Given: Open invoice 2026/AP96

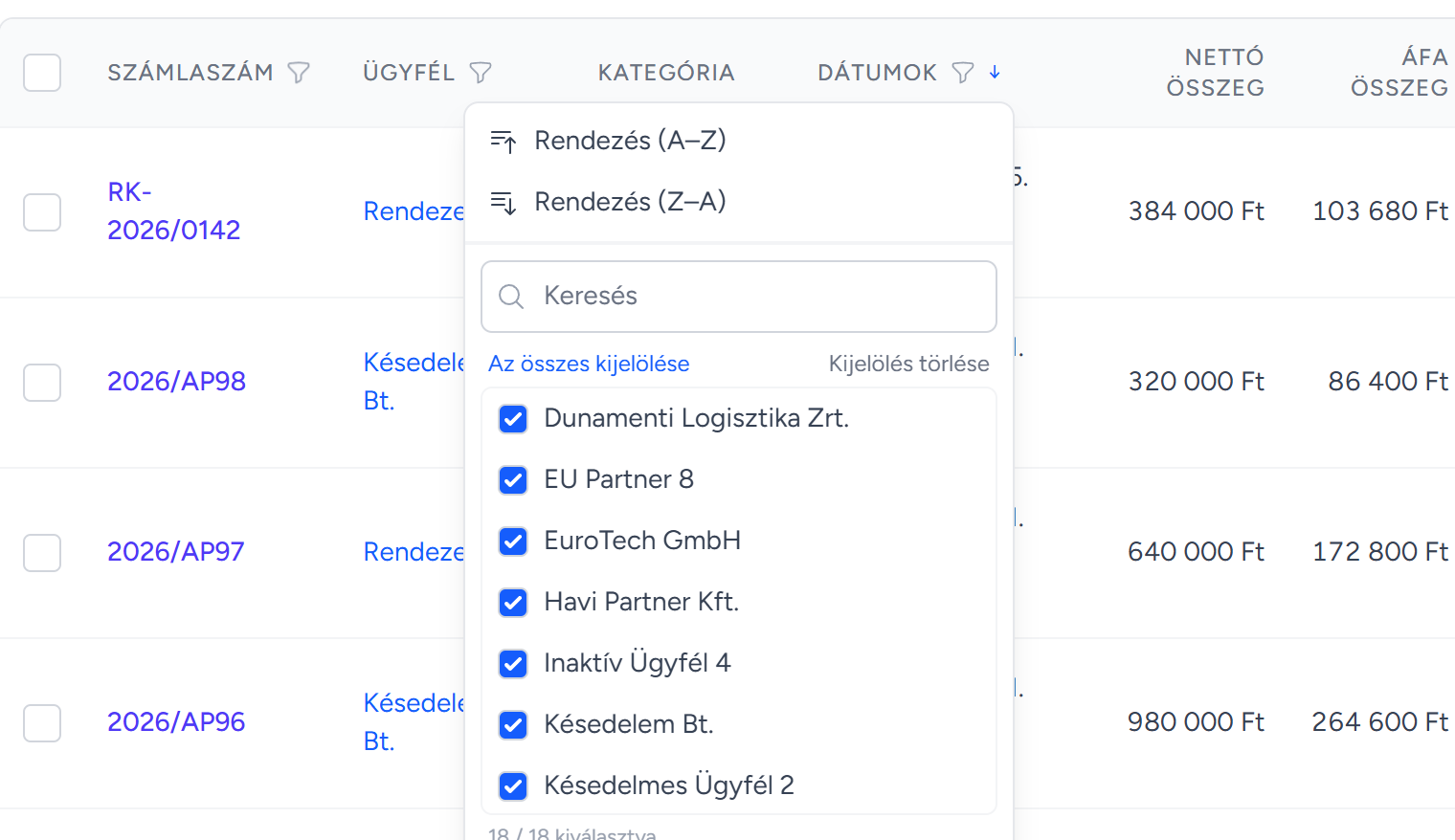Looking at the screenshot, I should point(176,721).
